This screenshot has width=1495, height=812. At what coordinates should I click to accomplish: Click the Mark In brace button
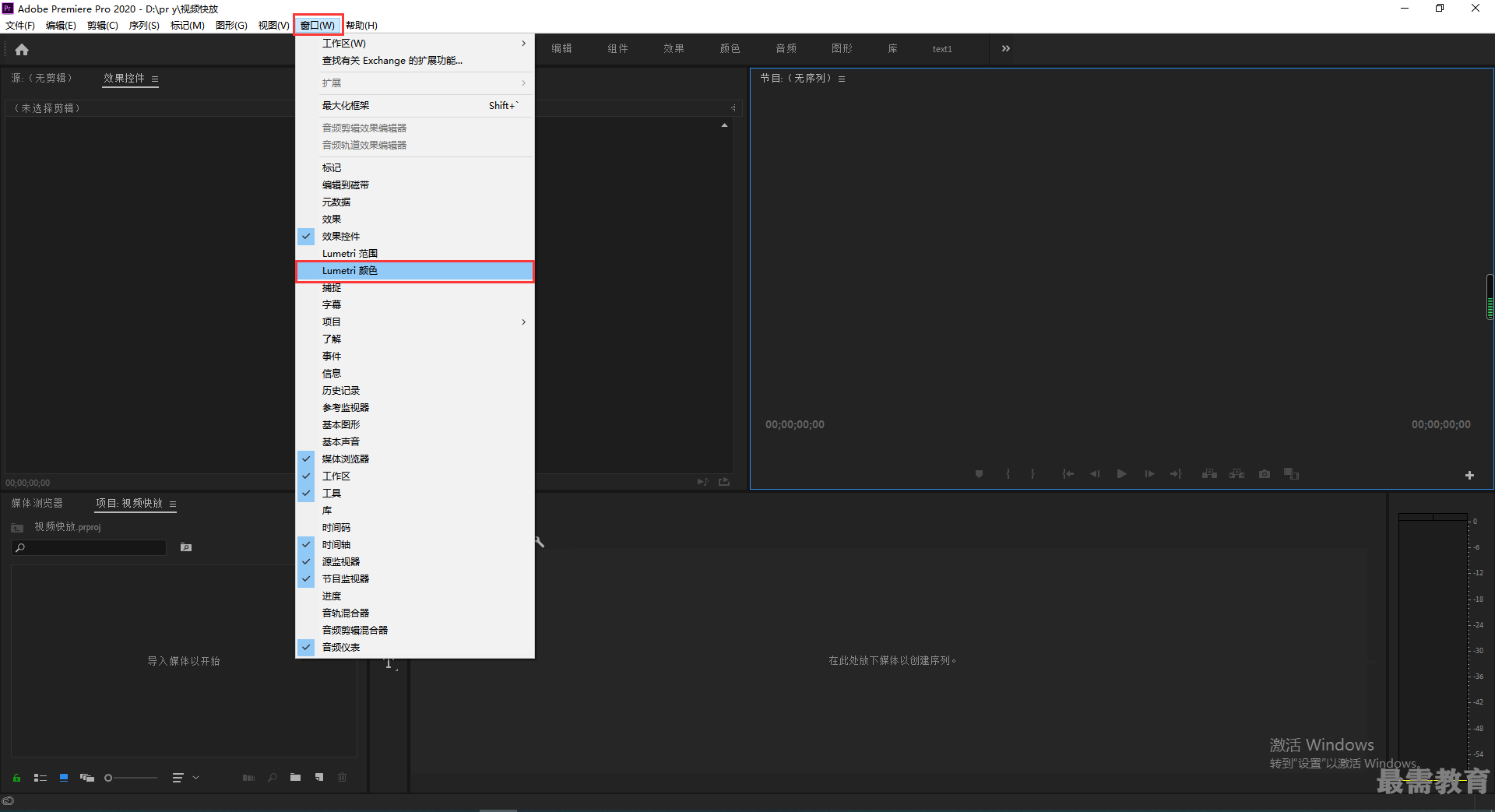[x=1008, y=473]
